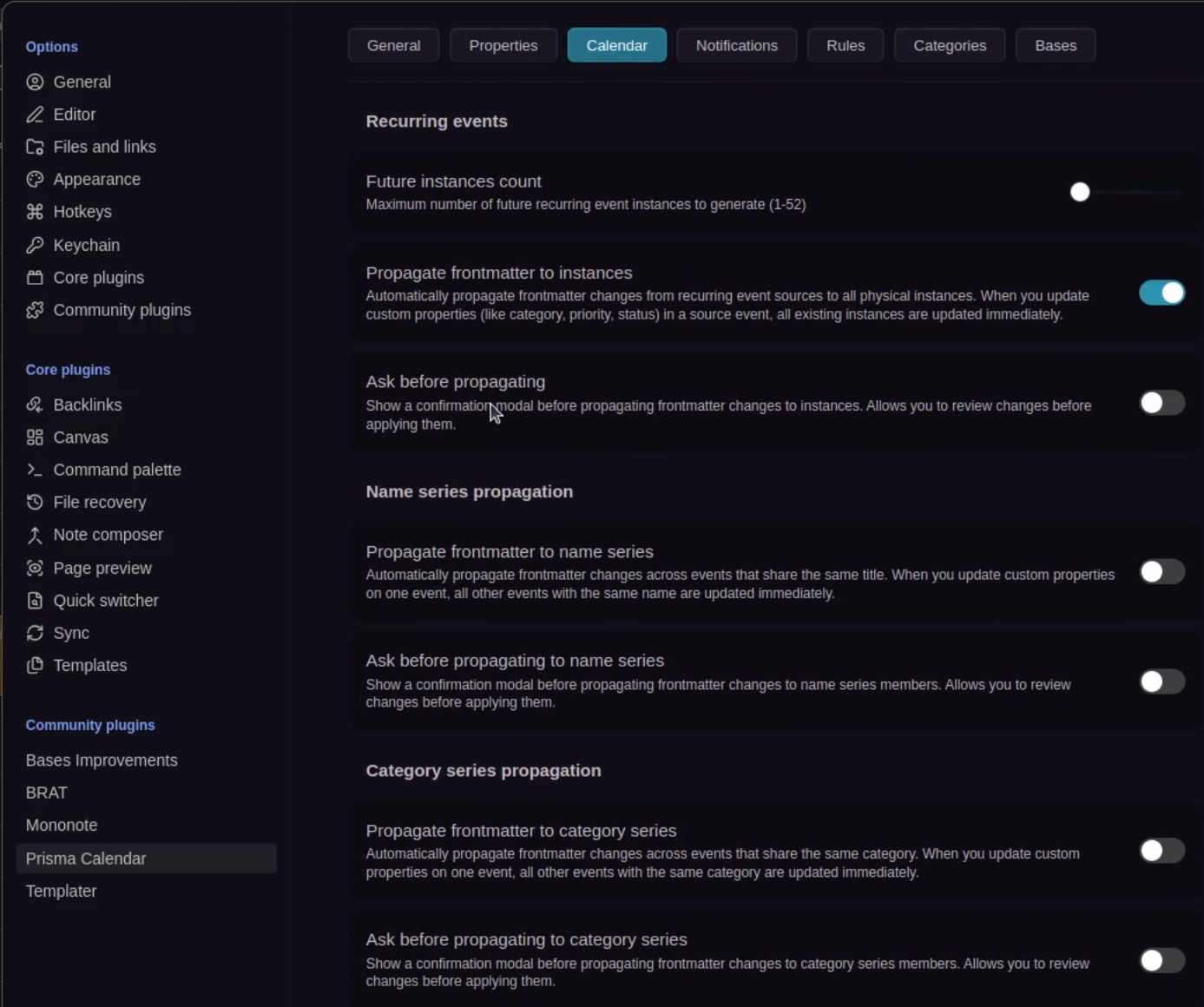This screenshot has height=1007, width=1204.
Task: Click the Editor pencil icon
Action: click(x=35, y=115)
